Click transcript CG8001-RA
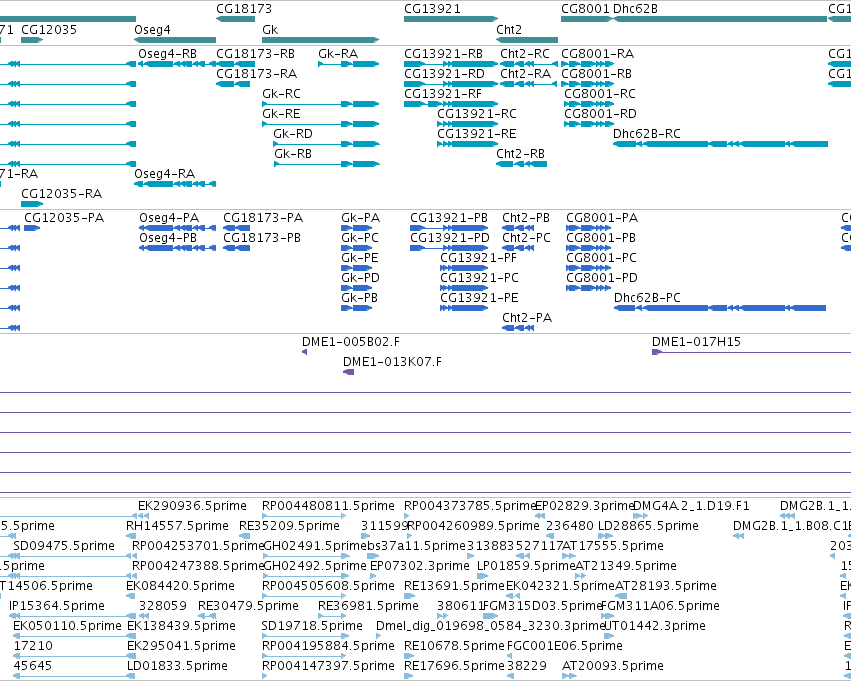 [x=588, y=64]
